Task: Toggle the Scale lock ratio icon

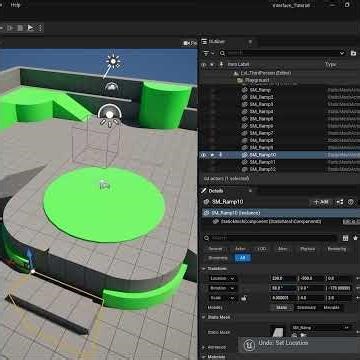Action: (244, 298)
